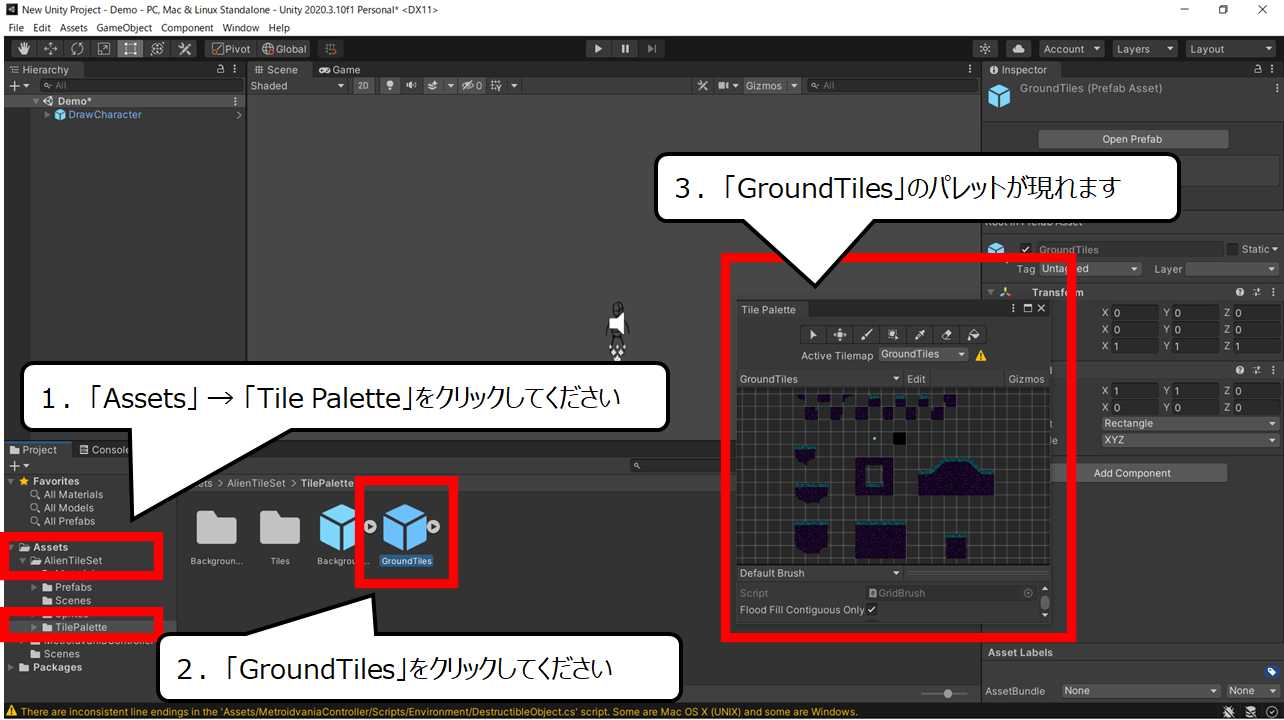The width and height of the screenshot is (1284, 720).
Task: Open the Account dropdown
Action: (1071, 49)
